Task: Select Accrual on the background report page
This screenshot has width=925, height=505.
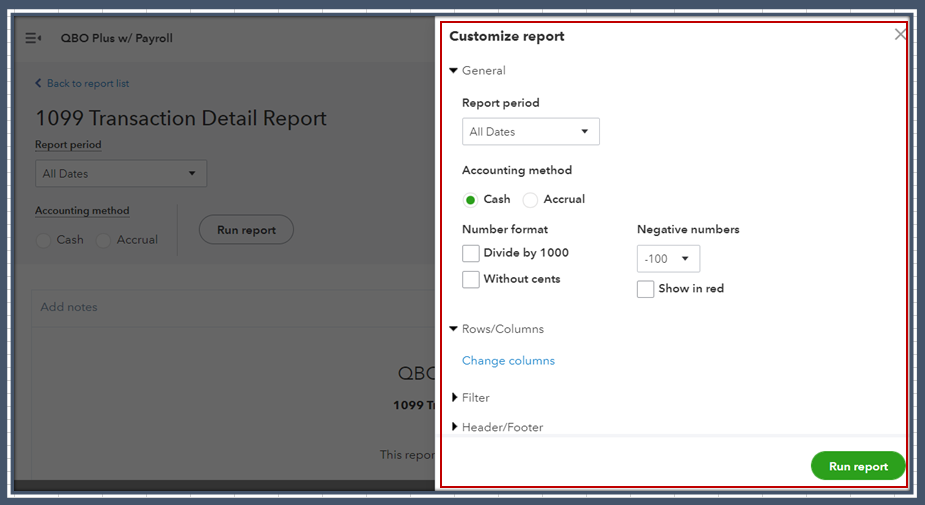Action: pyautogui.click(x=104, y=240)
